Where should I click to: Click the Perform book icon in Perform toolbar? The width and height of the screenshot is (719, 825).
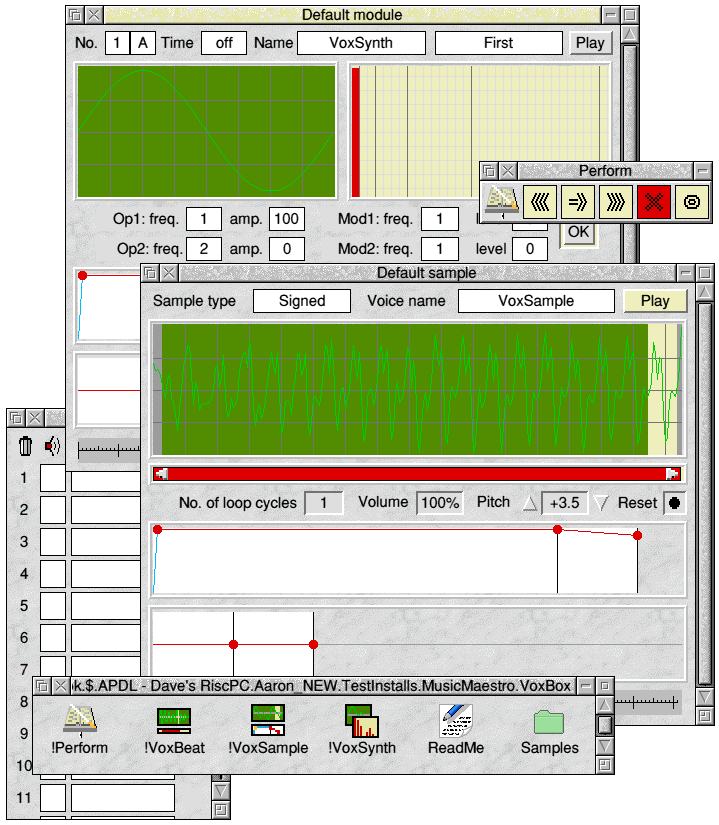[502, 202]
